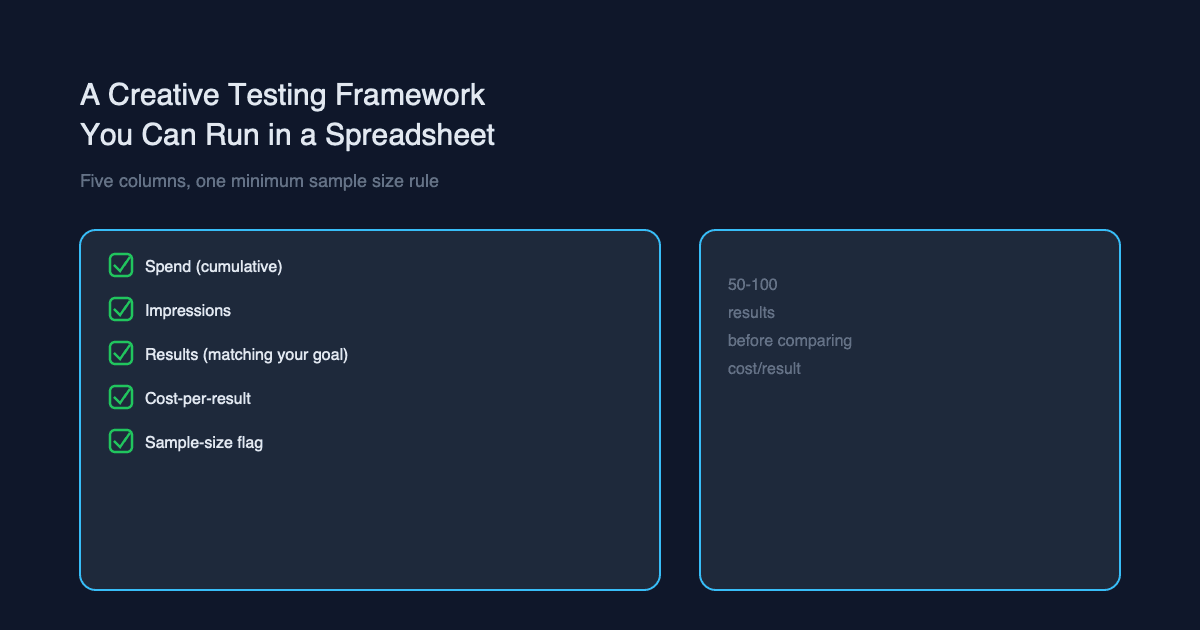This screenshot has width=1200, height=630.
Task: Select the Five columns subtitle line
Action: pyautogui.click(x=259, y=182)
